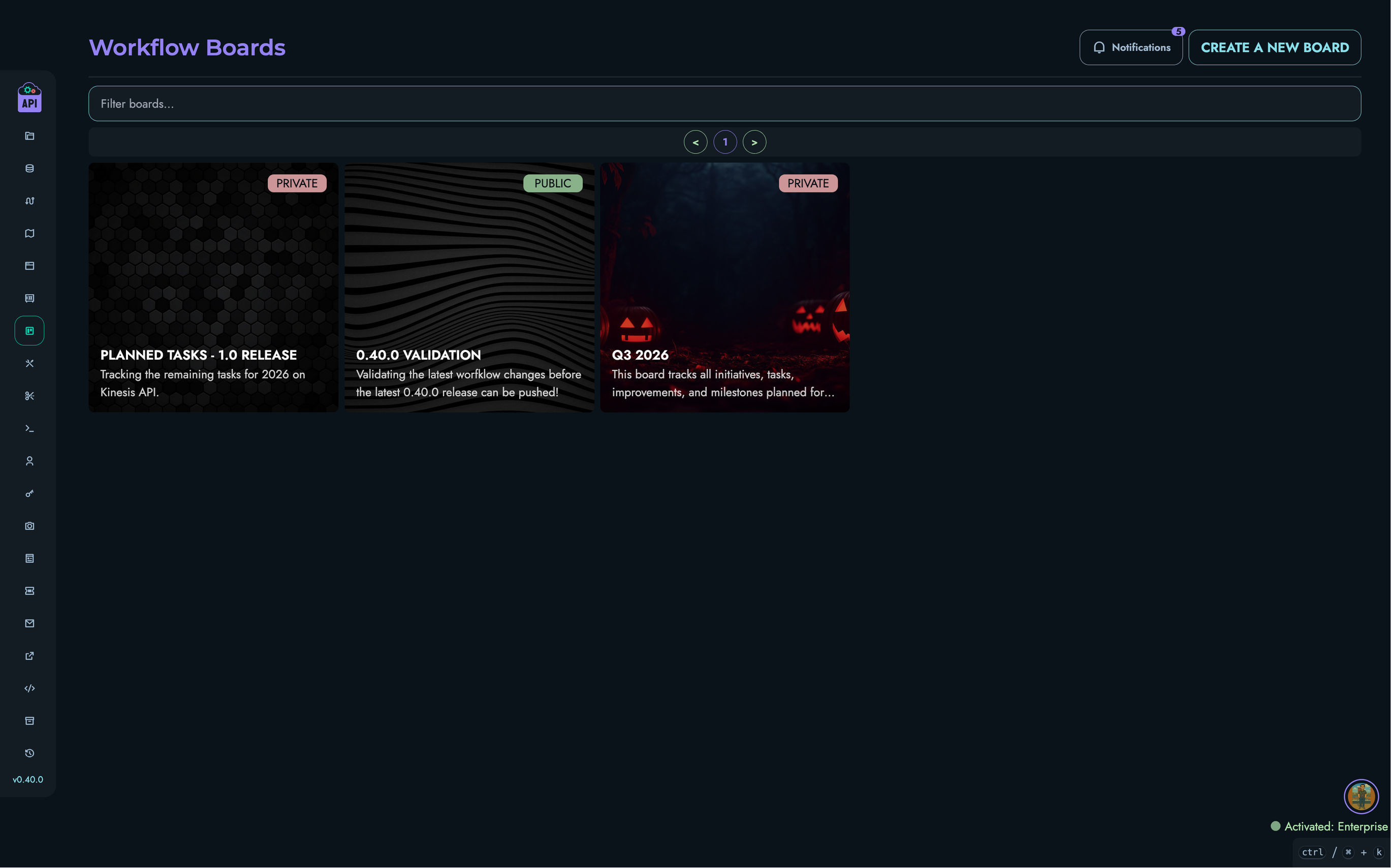Click the v0.40.0 version label

click(x=27, y=780)
